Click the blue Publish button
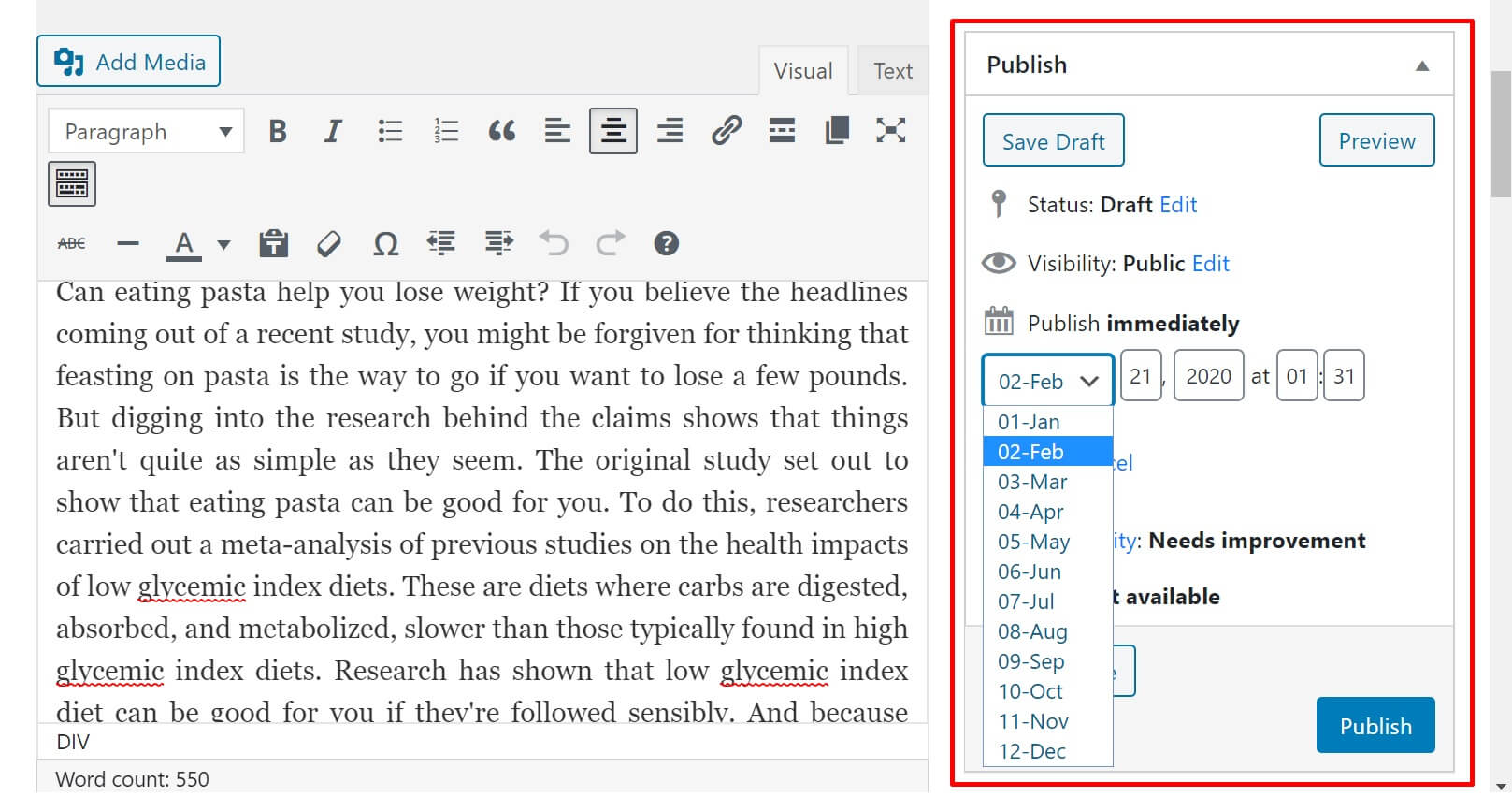The height and width of the screenshot is (797, 1512). [1375, 726]
